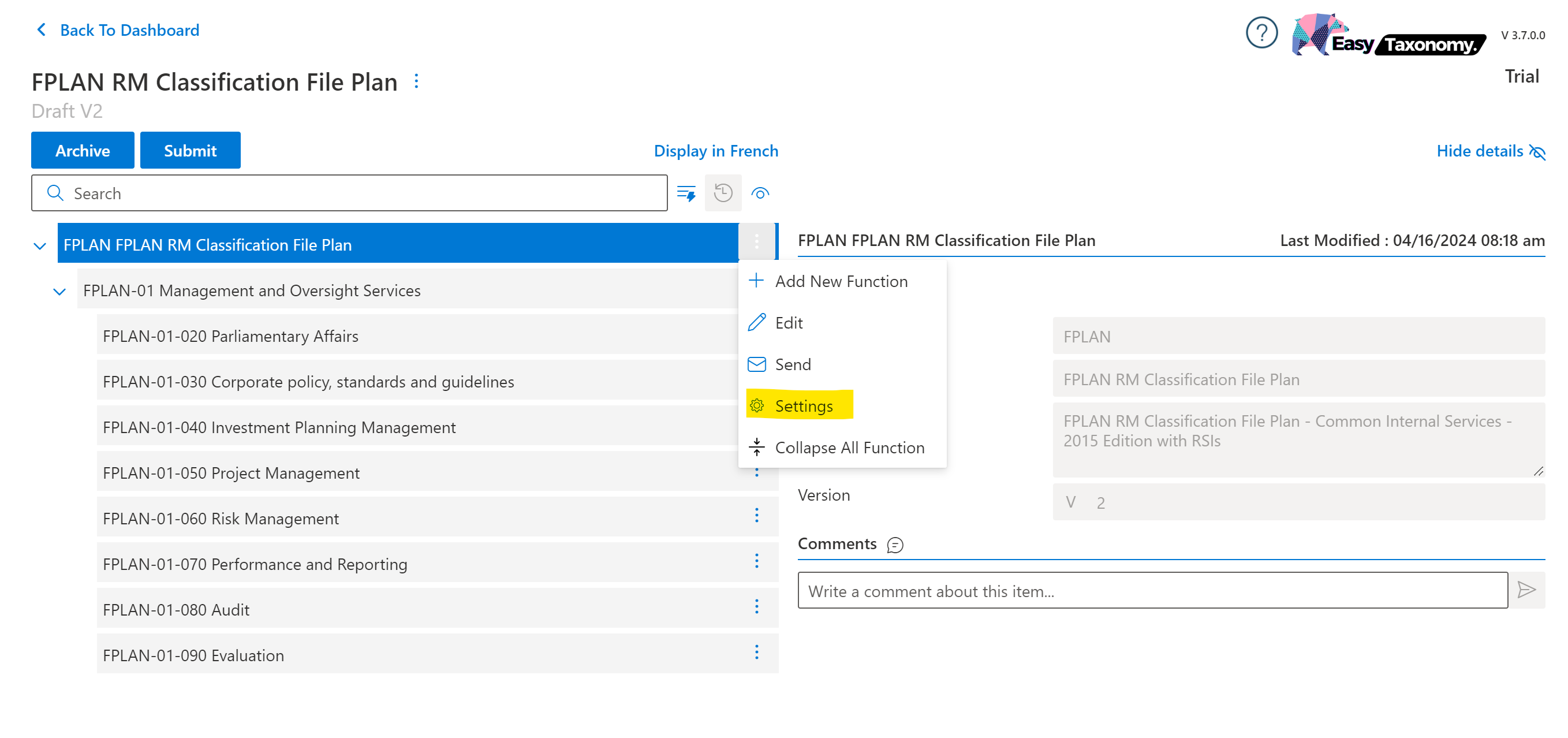Open Risk Management row options menu

click(x=757, y=516)
